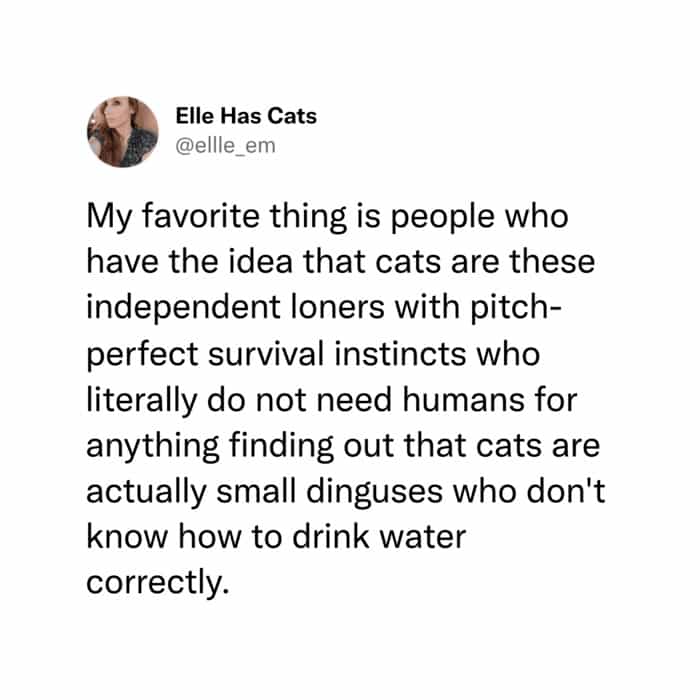Click the word "dinguses" in the tweet
This screenshot has height=700, width=700.
(x=372, y=494)
